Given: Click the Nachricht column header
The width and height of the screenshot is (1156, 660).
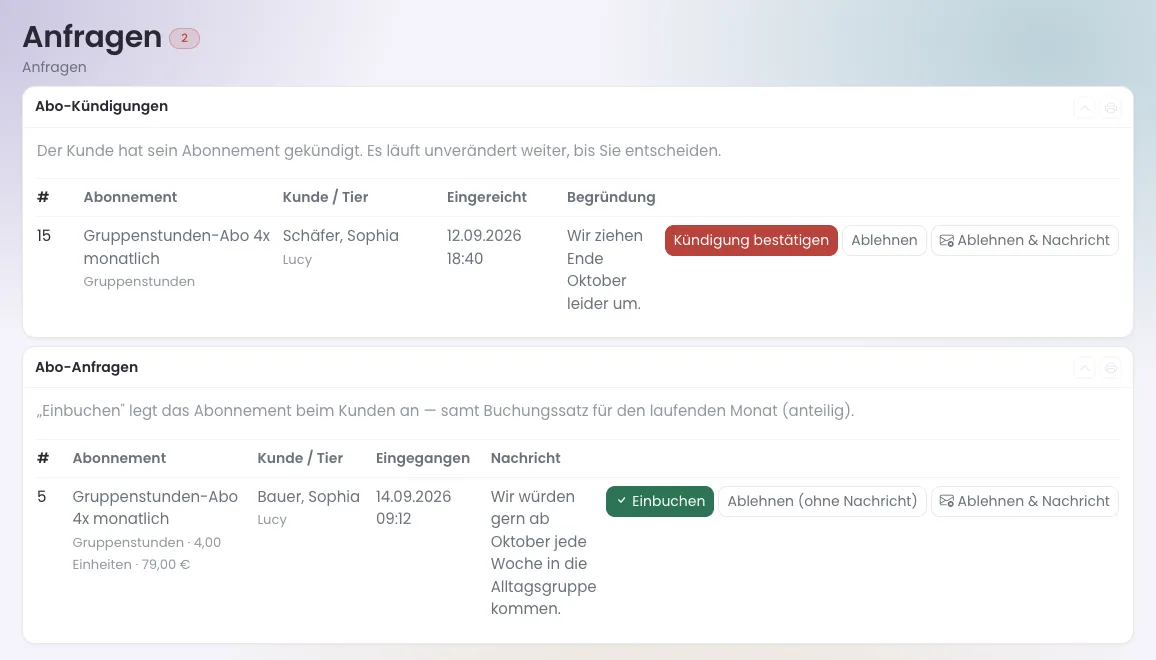Looking at the screenshot, I should coord(526,458).
